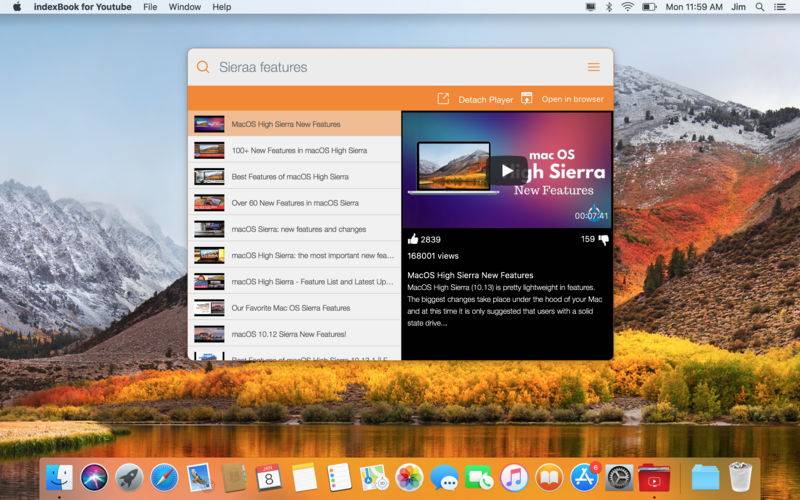The image size is (800, 500).
Task: Open iBooks from the Dock
Action: (549, 478)
